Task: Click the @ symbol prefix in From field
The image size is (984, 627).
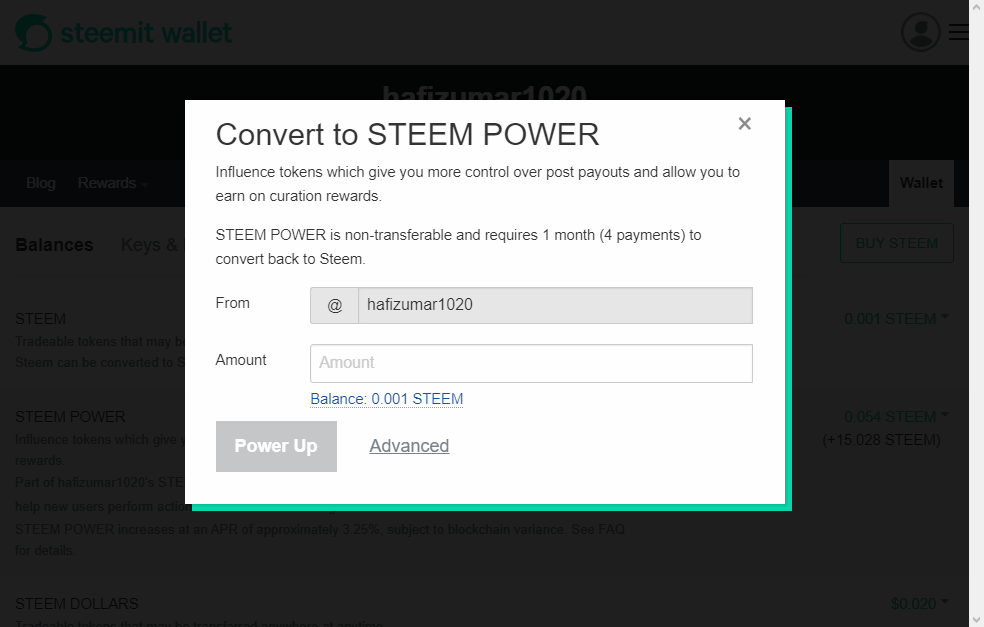Action: (334, 306)
